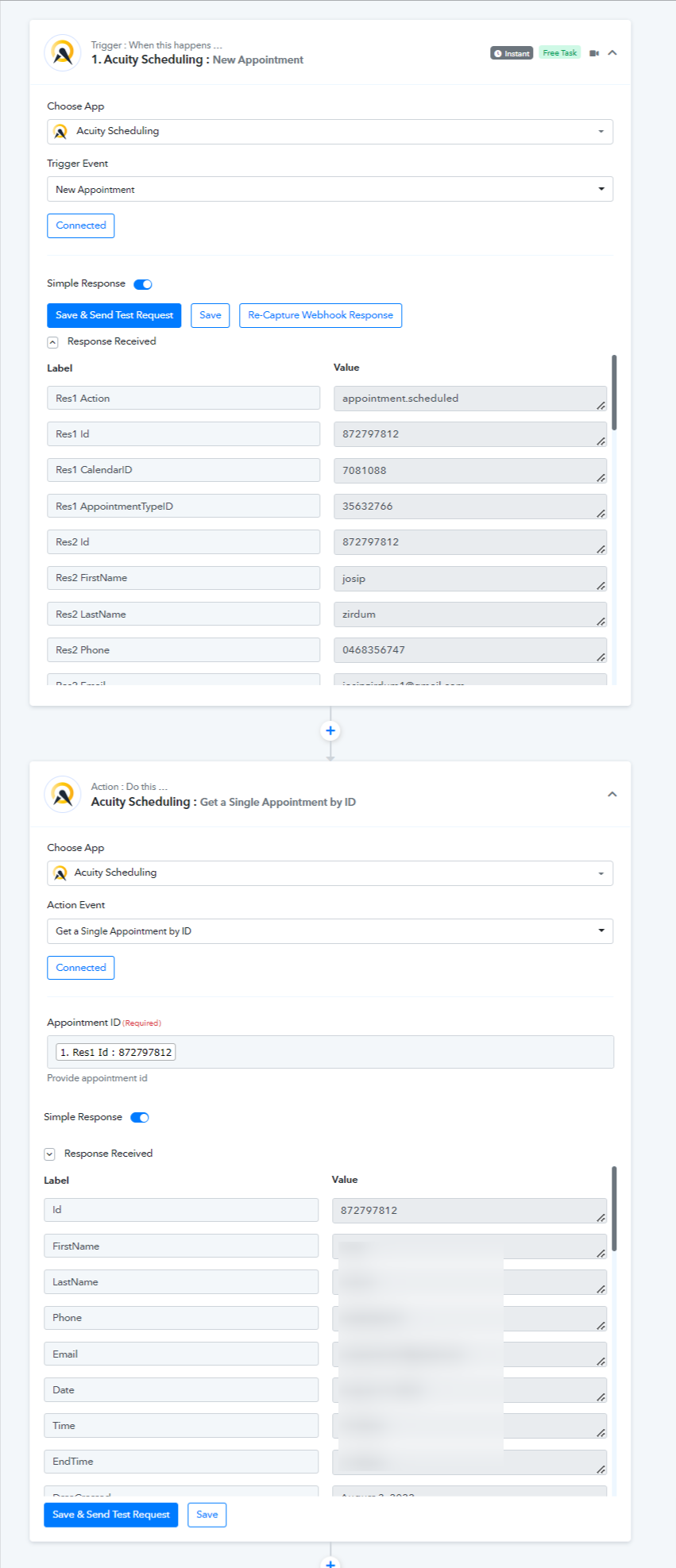This screenshot has width=676, height=1568.
Task: Open the Action Event dropdown
Action: (x=330, y=931)
